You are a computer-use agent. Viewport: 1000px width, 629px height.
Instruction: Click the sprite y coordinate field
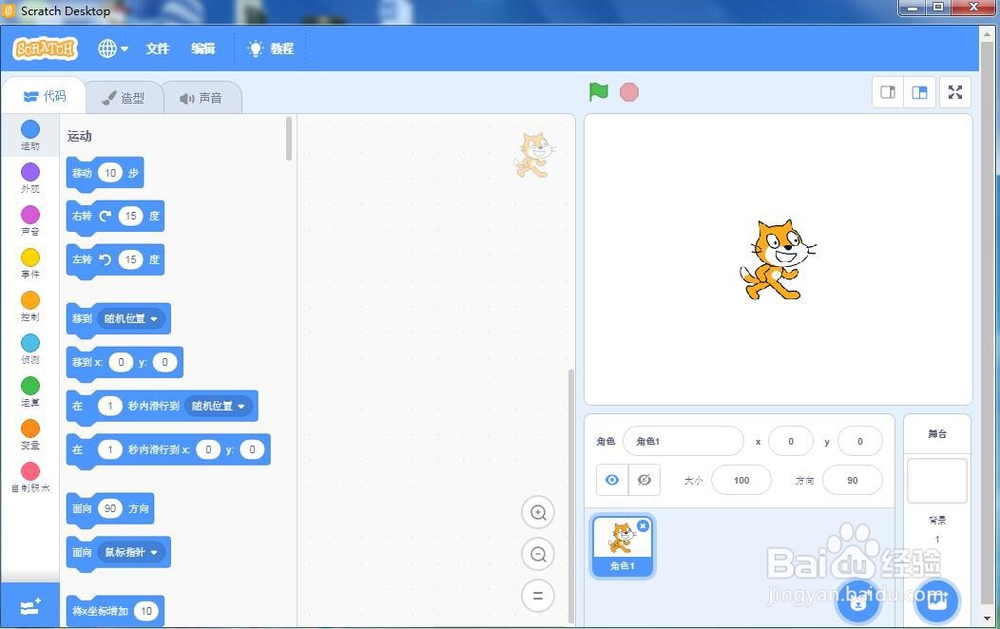[x=860, y=441]
